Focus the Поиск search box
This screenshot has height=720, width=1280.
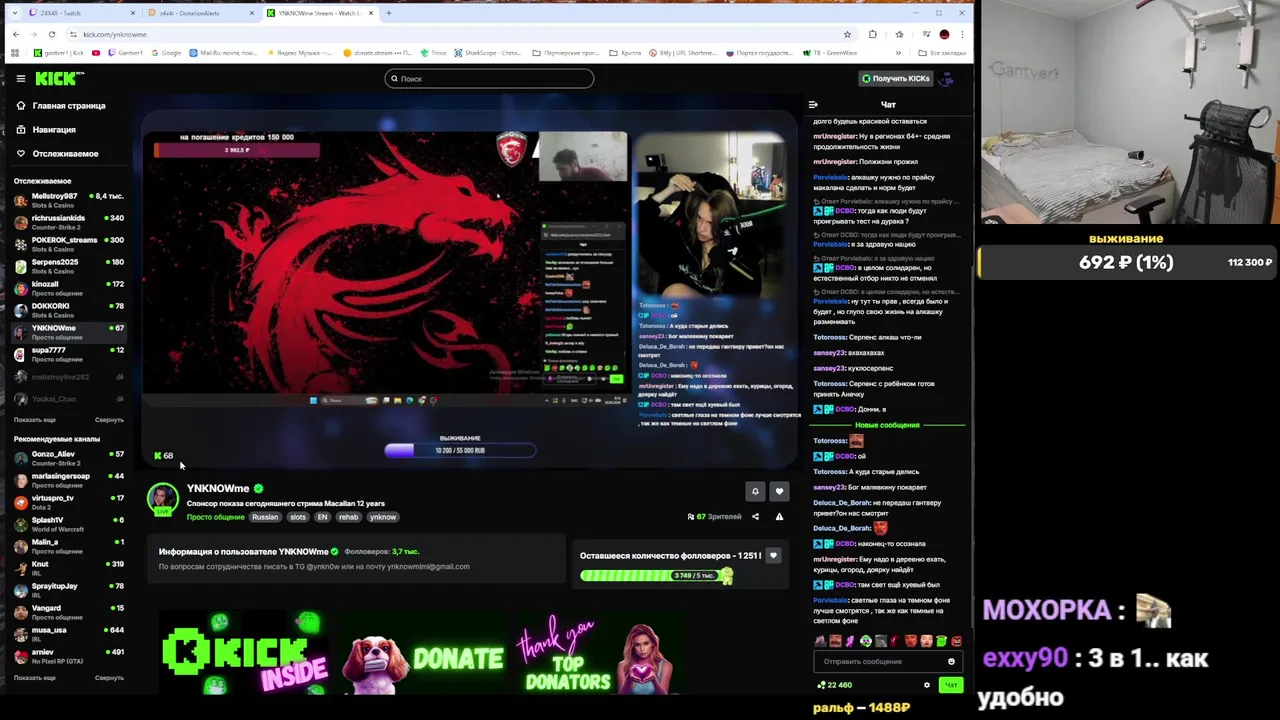(x=489, y=78)
